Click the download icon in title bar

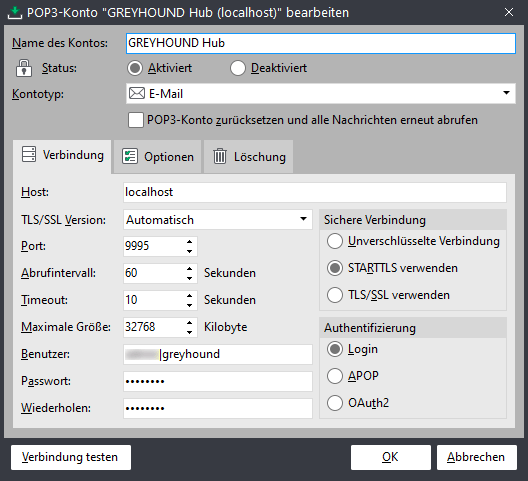pos(14,13)
